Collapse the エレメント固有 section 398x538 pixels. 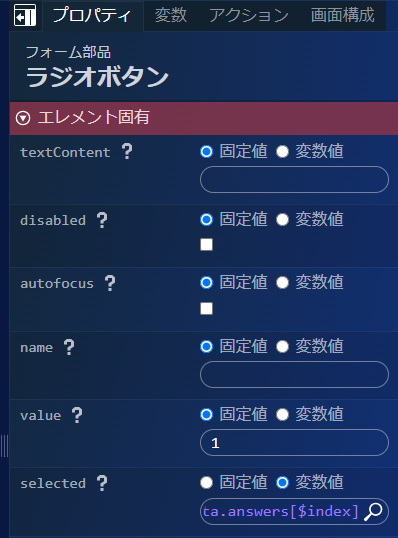pyautogui.click(x=23, y=118)
